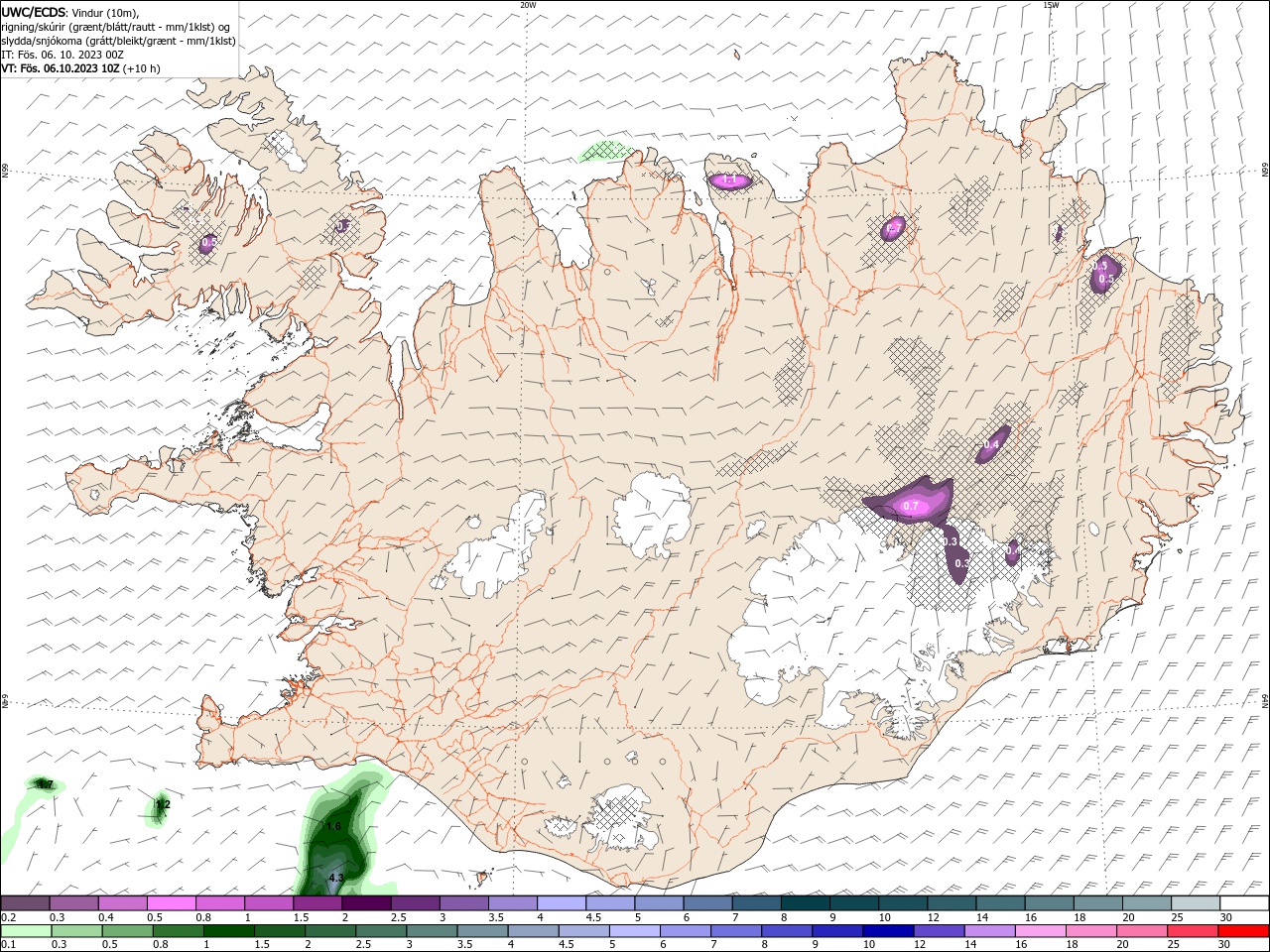Click the 0.5 value on the Westfjords purple spot
The width and height of the screenshot is (1270, 952).
[208, 241]
